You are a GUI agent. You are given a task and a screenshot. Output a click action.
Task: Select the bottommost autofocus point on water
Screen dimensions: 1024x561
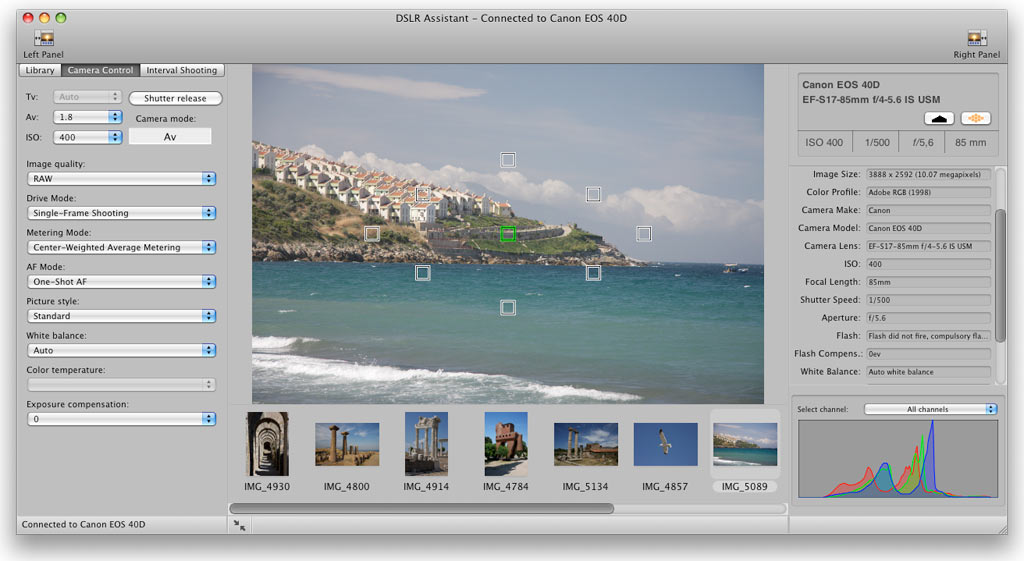click(508, 308)
